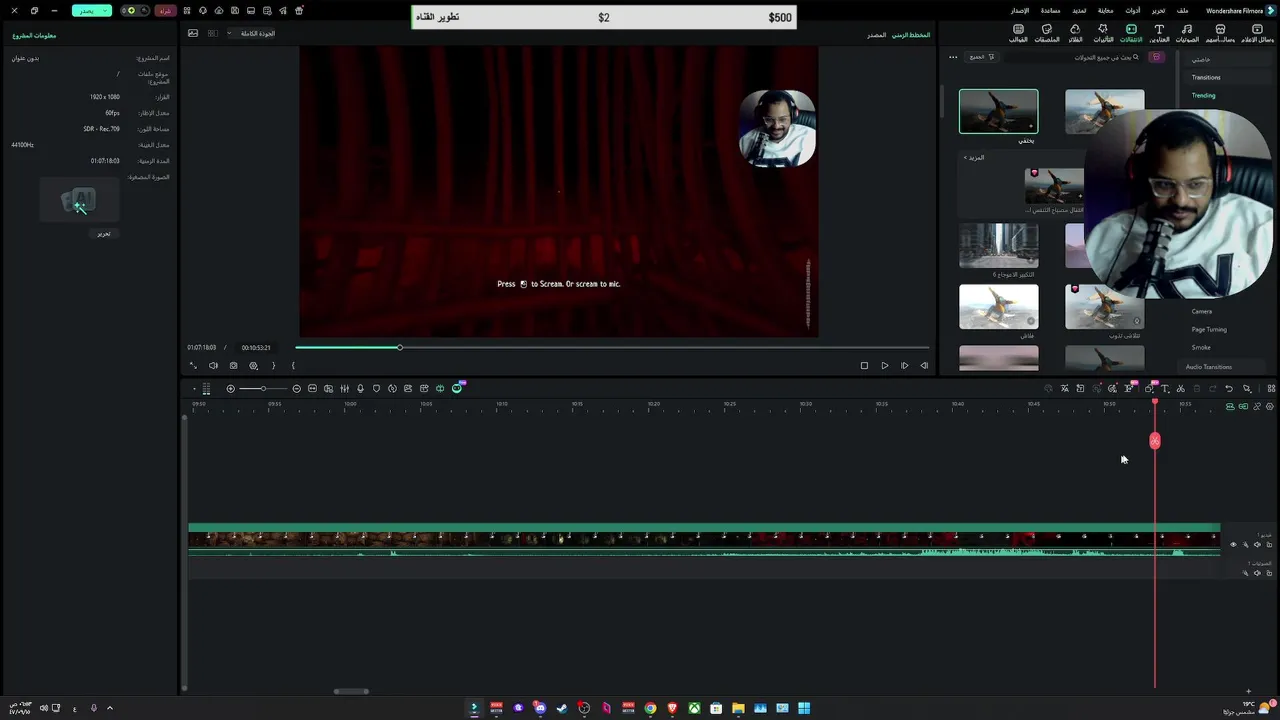Lock the Audio 1 track
The image size is (1280, 720).
tap(1270, 573)
